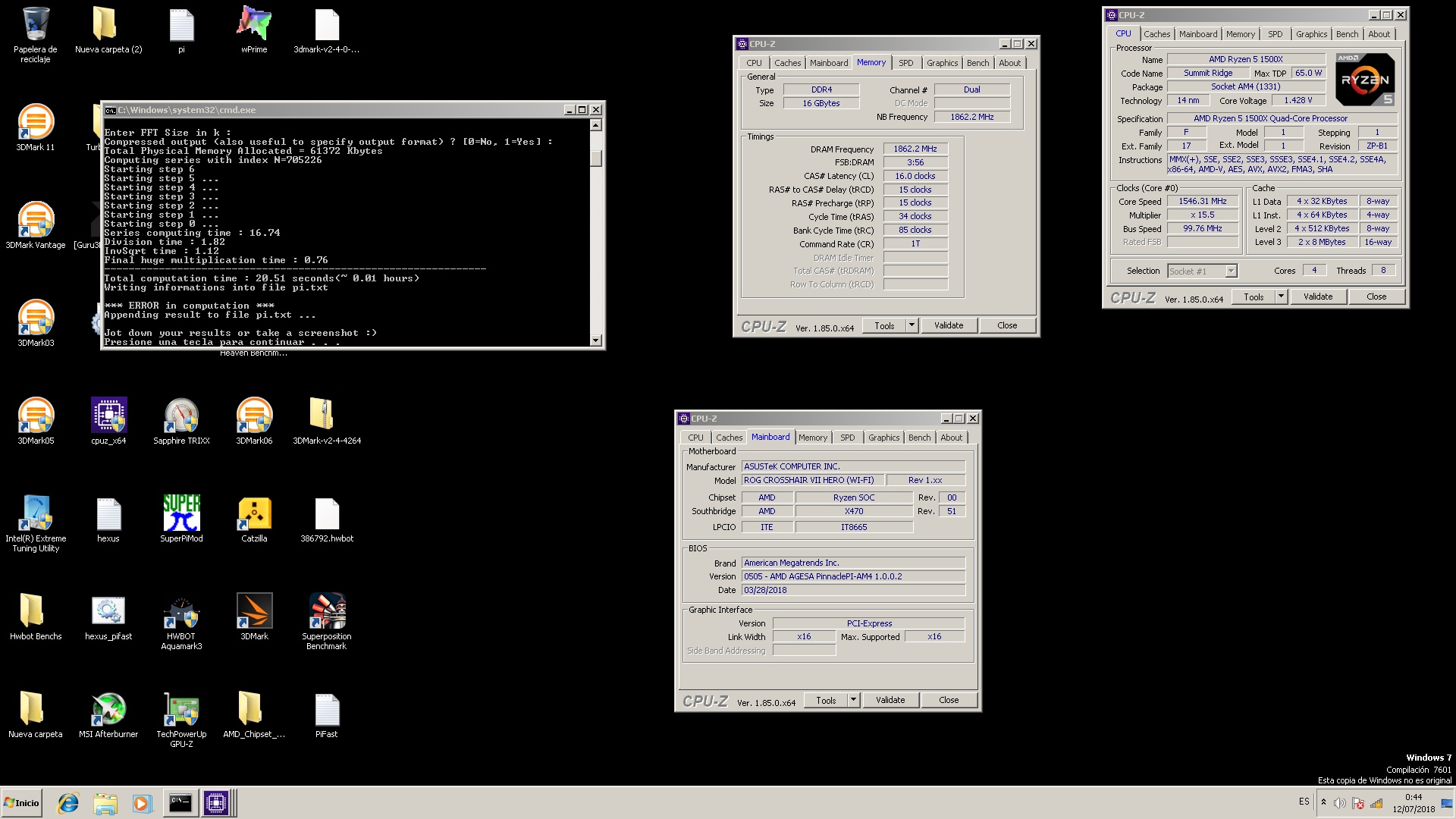Launch SuperPiMod from the desktop
Viewport: 1456px width, 819px height.
tap(181, 519)
